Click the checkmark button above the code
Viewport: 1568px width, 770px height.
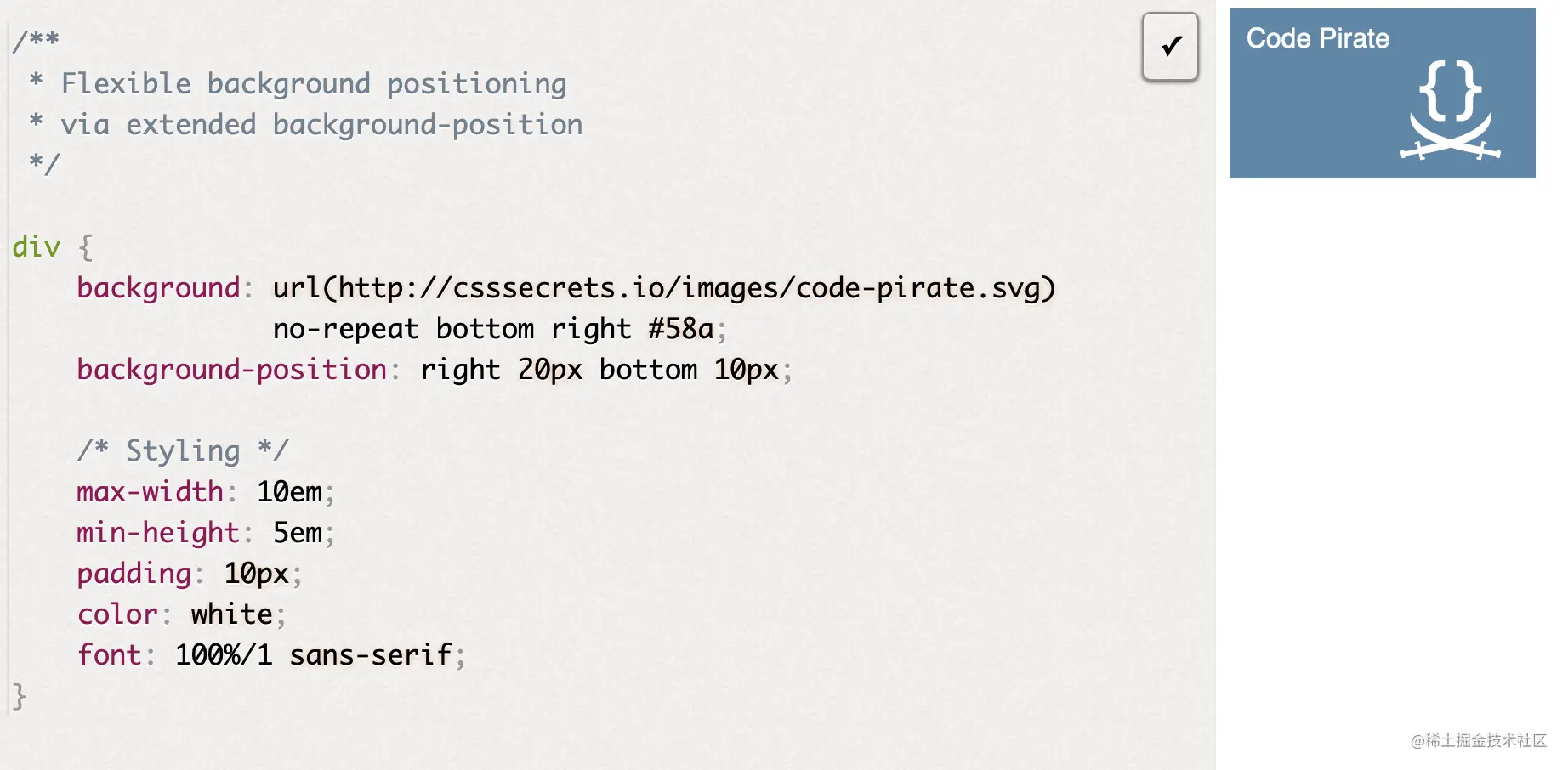1170,47
